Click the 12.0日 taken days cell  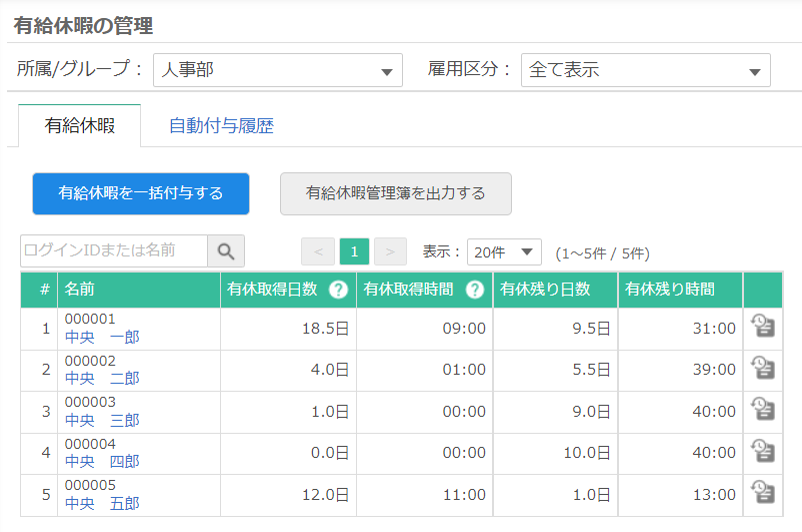[x=288, y=495]
